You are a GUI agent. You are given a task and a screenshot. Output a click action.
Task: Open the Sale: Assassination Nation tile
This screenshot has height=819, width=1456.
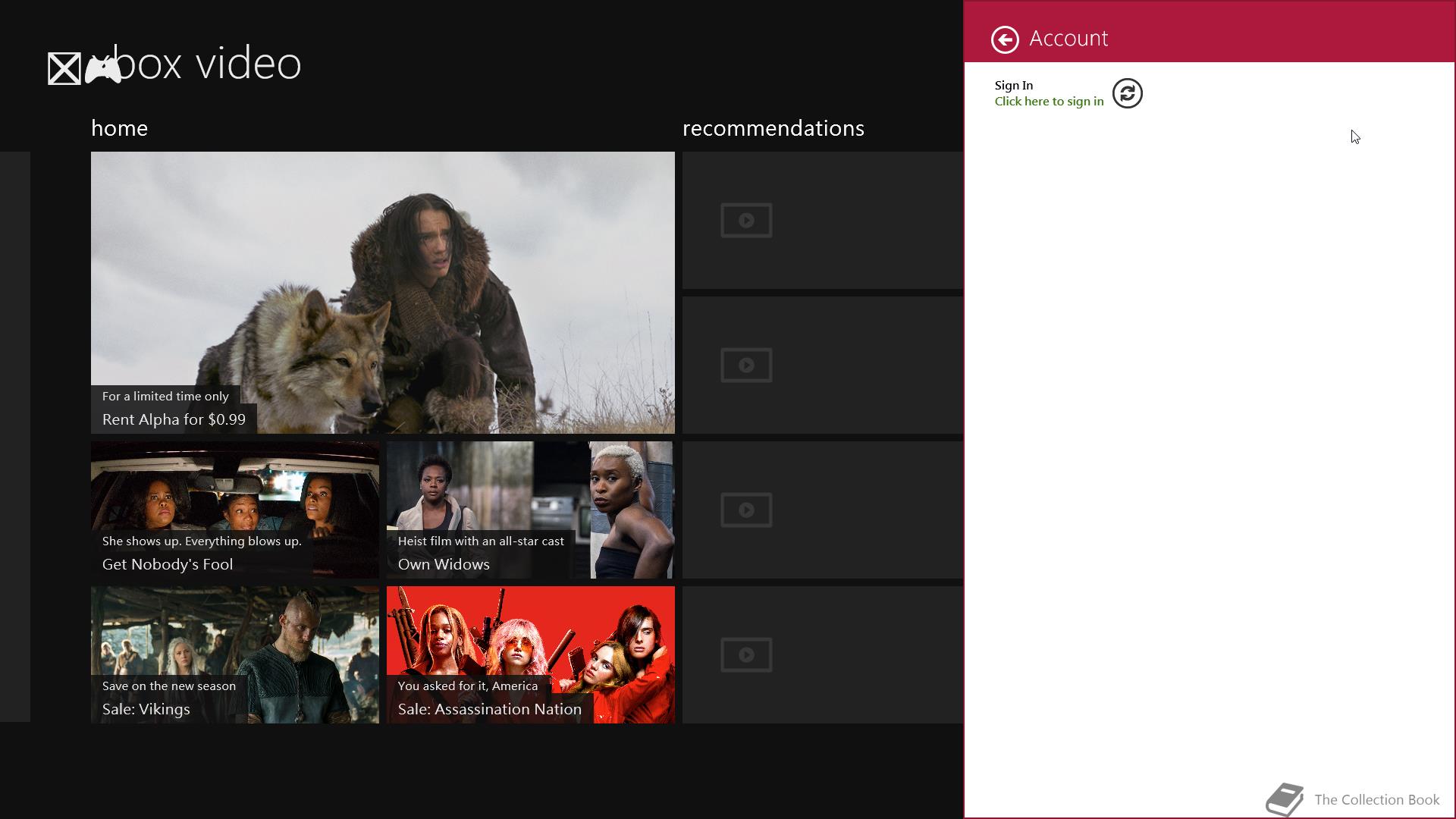click(531, 655)
